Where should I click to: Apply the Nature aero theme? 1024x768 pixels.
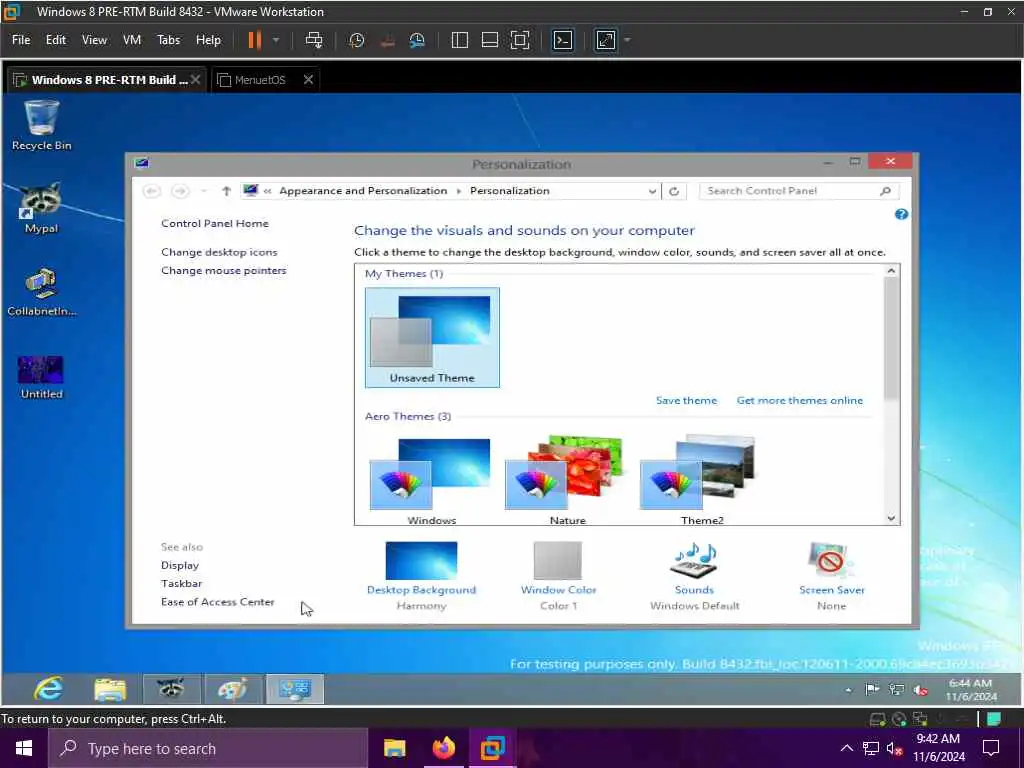point(567,481)
